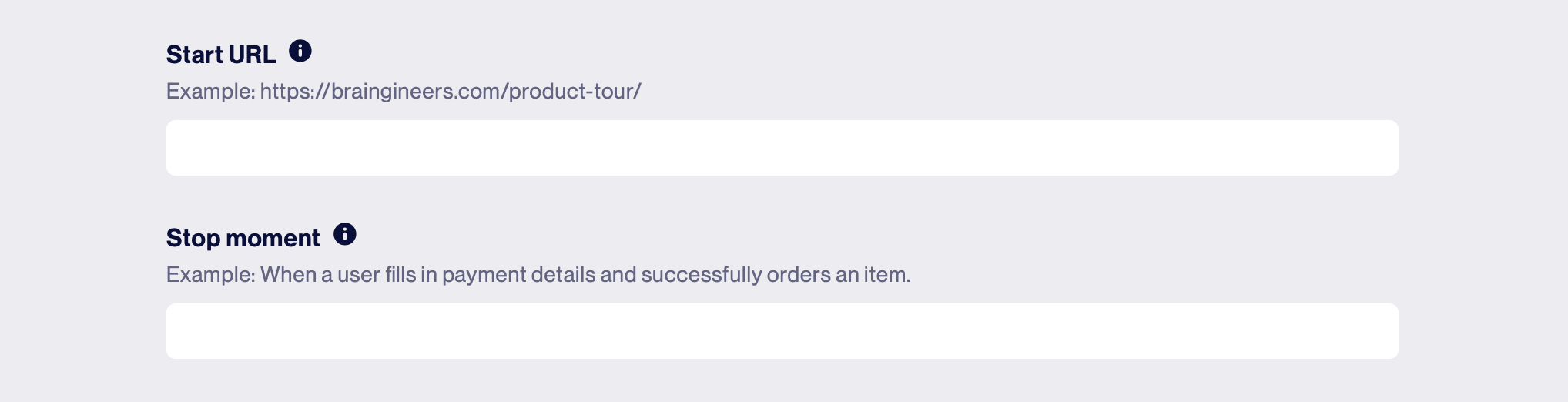This screenshot has width=1568, height=402.
Task: Activate the white input below the orders example
Action: (x=782, y=331)
